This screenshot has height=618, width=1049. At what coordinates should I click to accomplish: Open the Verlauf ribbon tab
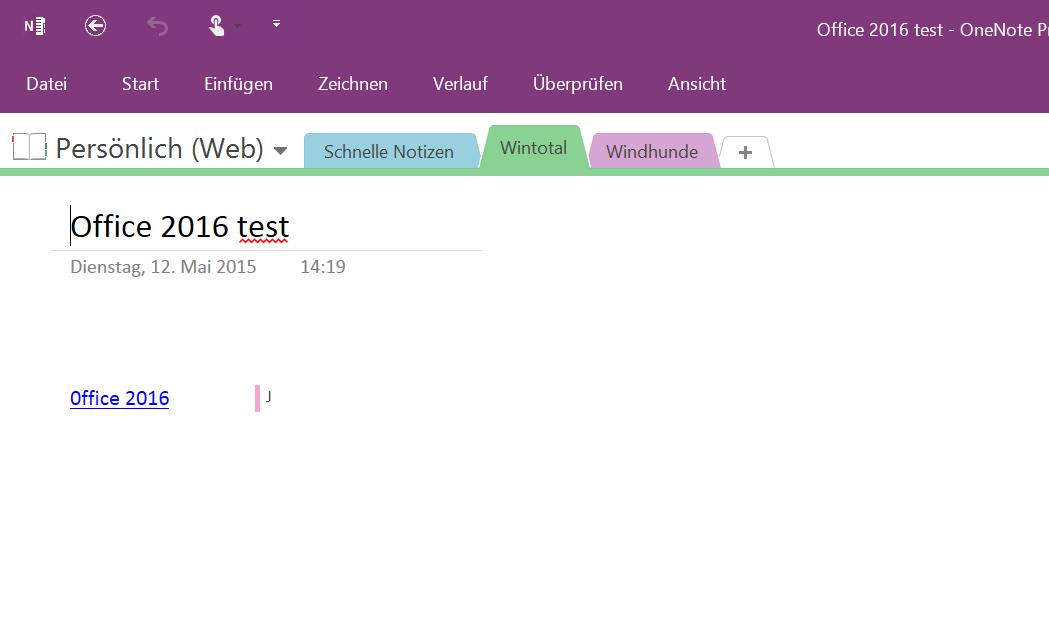coord(460,84)
